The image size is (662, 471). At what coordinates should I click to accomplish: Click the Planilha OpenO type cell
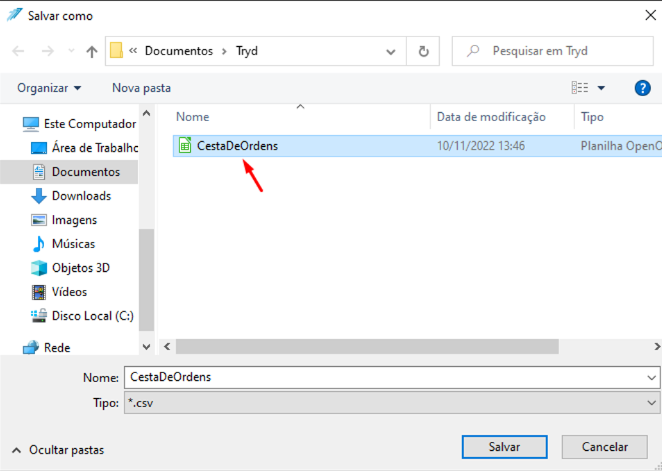tap(621, 146)
